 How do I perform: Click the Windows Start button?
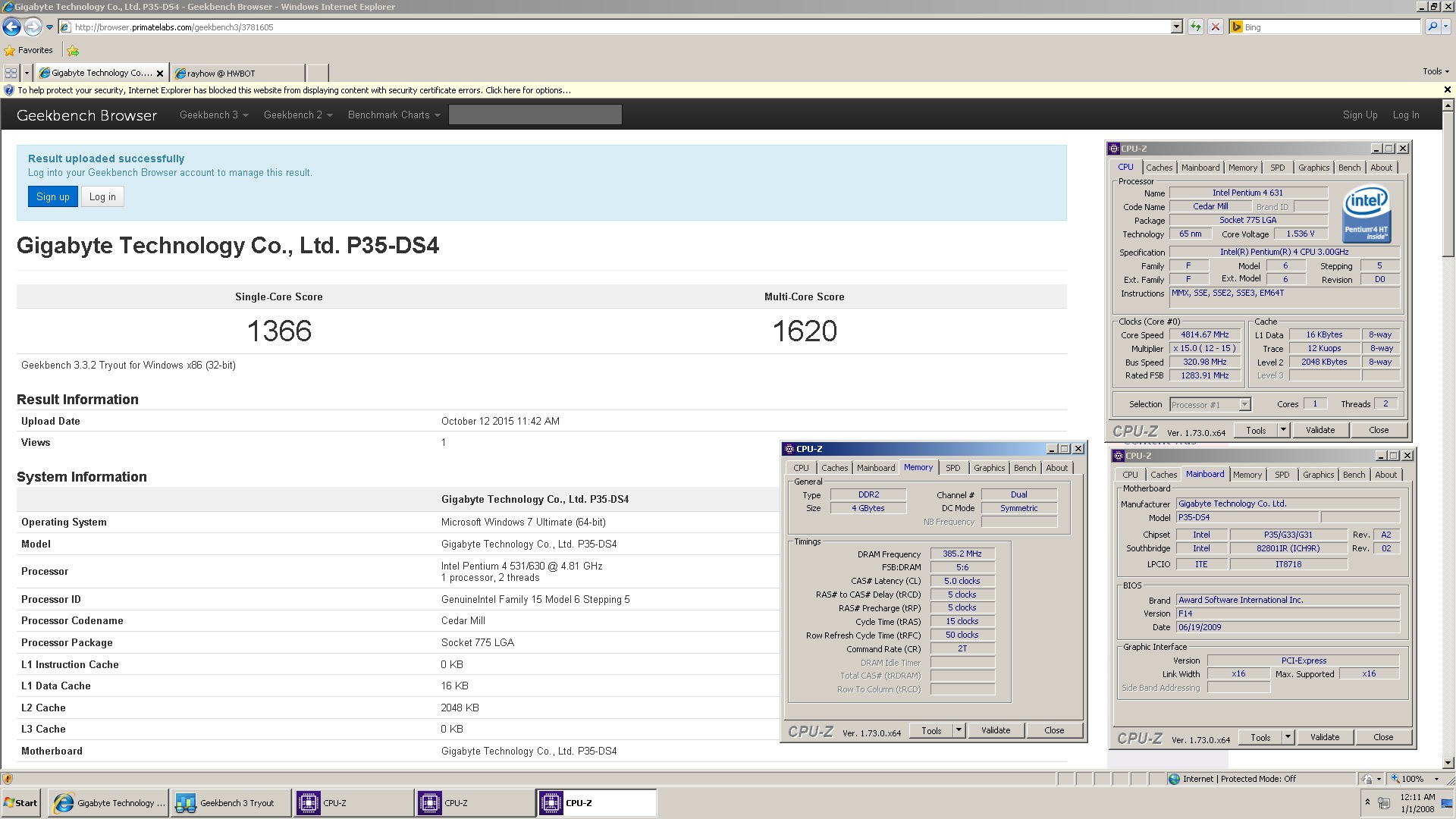(21, 802)
